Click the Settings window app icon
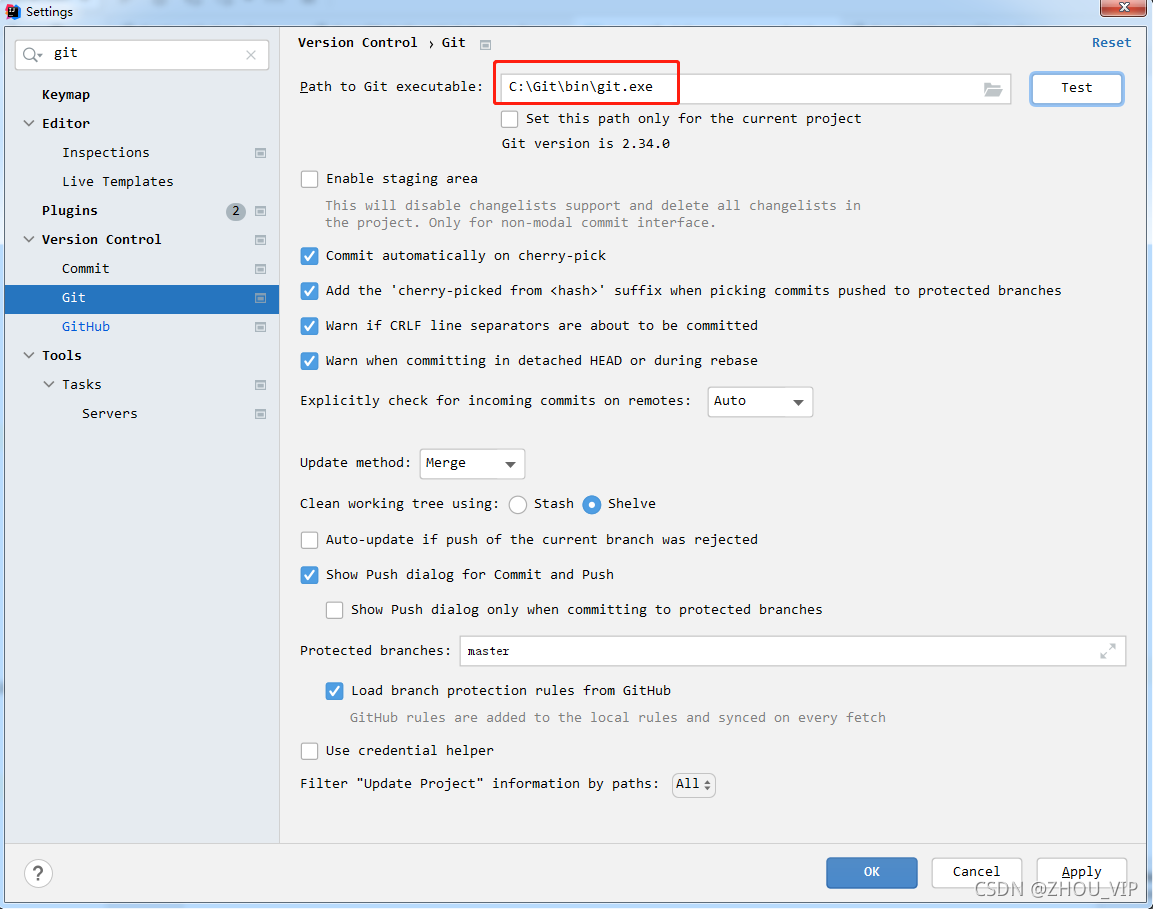This screenshot has height=909, width=1153. pyautogui.click(x=13, y=11)
